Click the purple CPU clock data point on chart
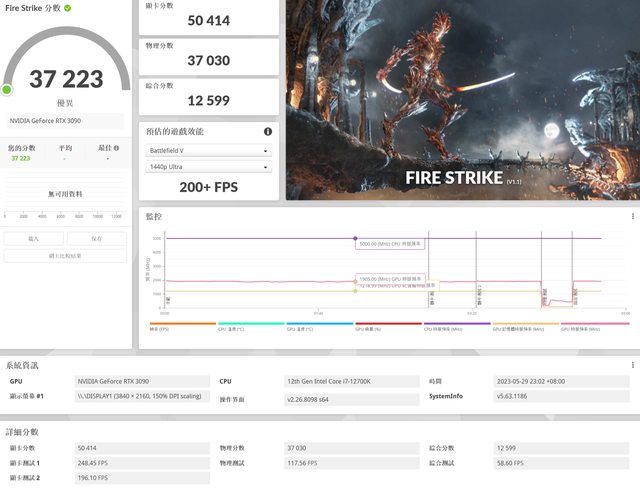Viewport: 640px width, 491px height. point(355,238)
